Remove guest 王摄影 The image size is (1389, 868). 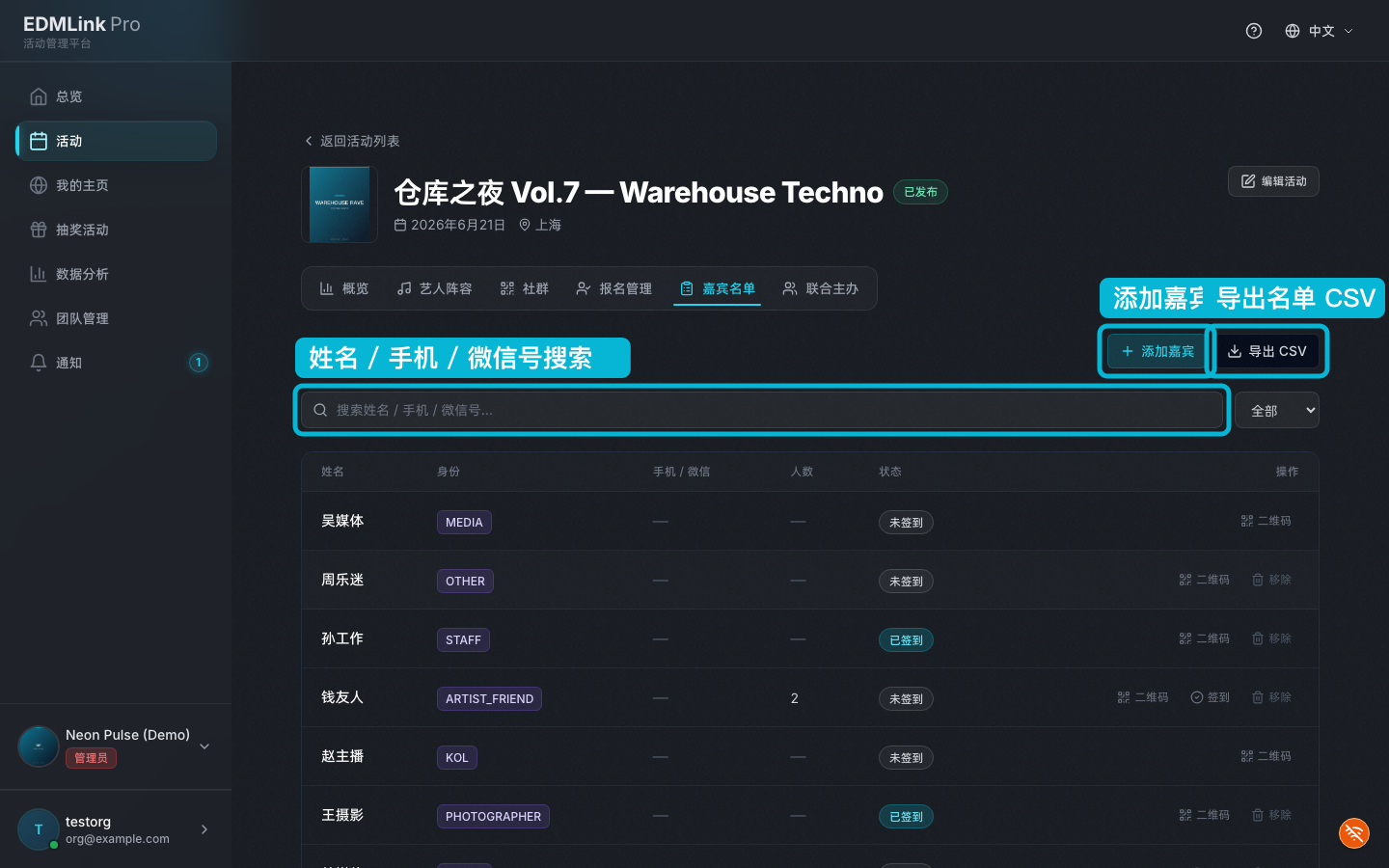click(x=1271, y=815)
